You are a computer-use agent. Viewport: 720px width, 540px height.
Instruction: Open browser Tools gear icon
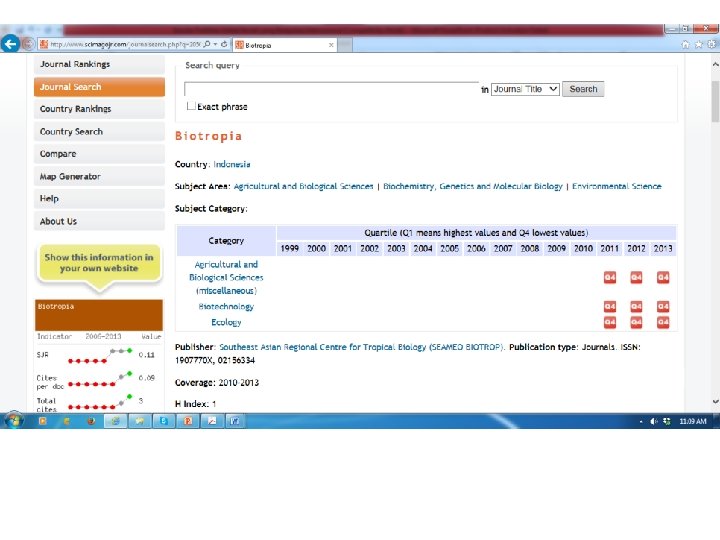(x=711, y=44)
